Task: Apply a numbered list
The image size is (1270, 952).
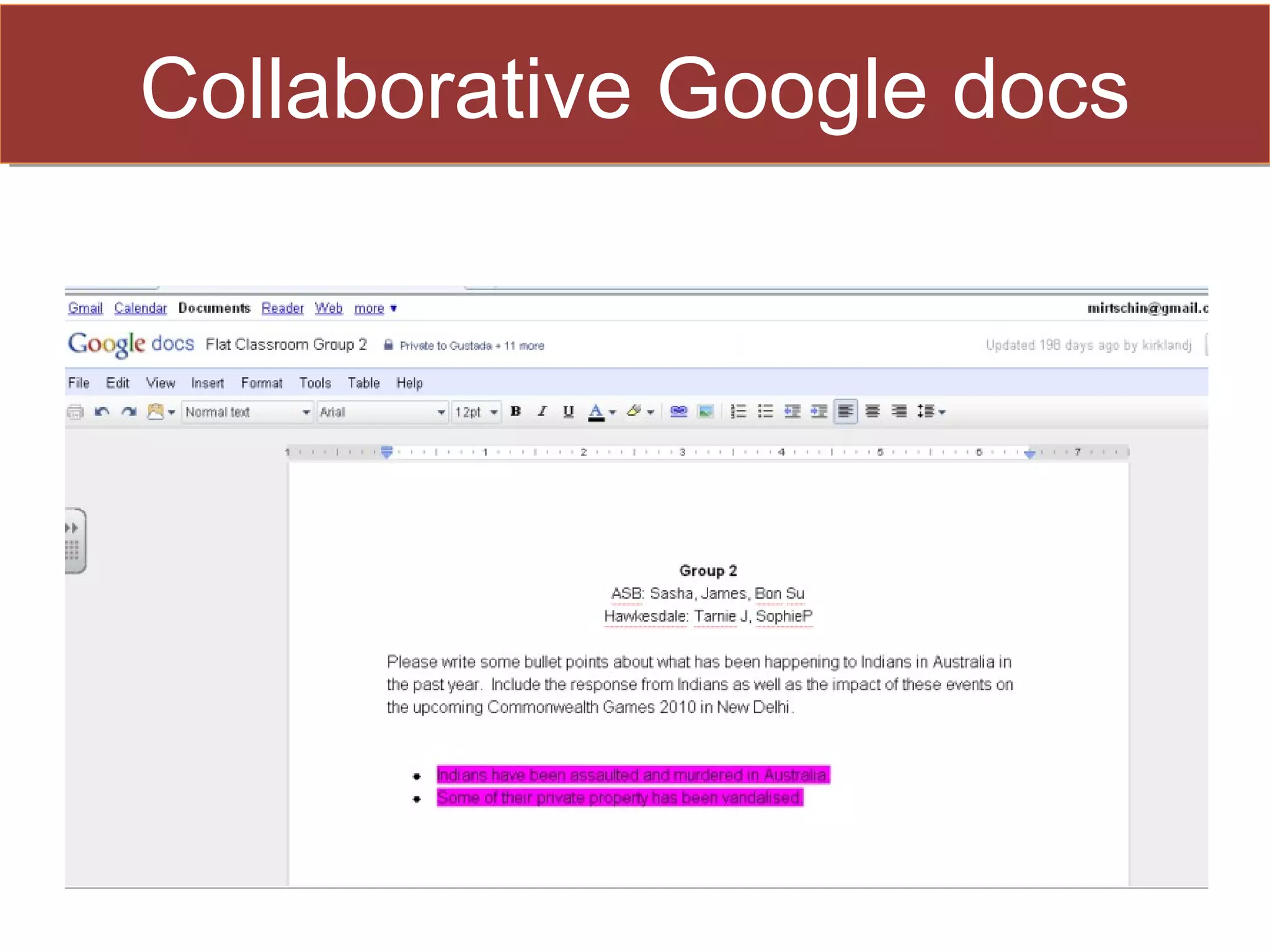Action: [739, 412]
